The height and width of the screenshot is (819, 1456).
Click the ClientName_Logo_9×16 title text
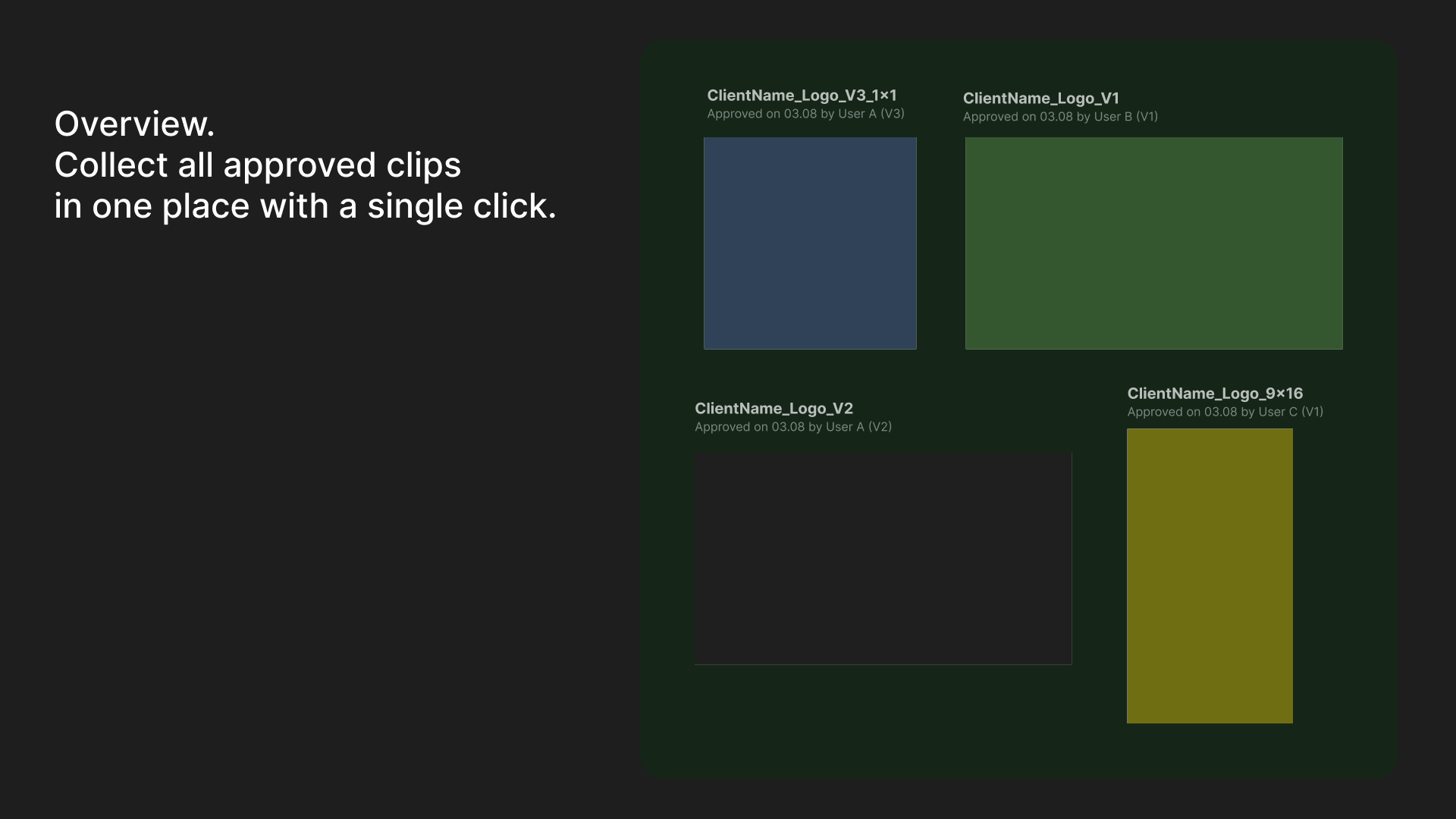[x=1215, y=394]
